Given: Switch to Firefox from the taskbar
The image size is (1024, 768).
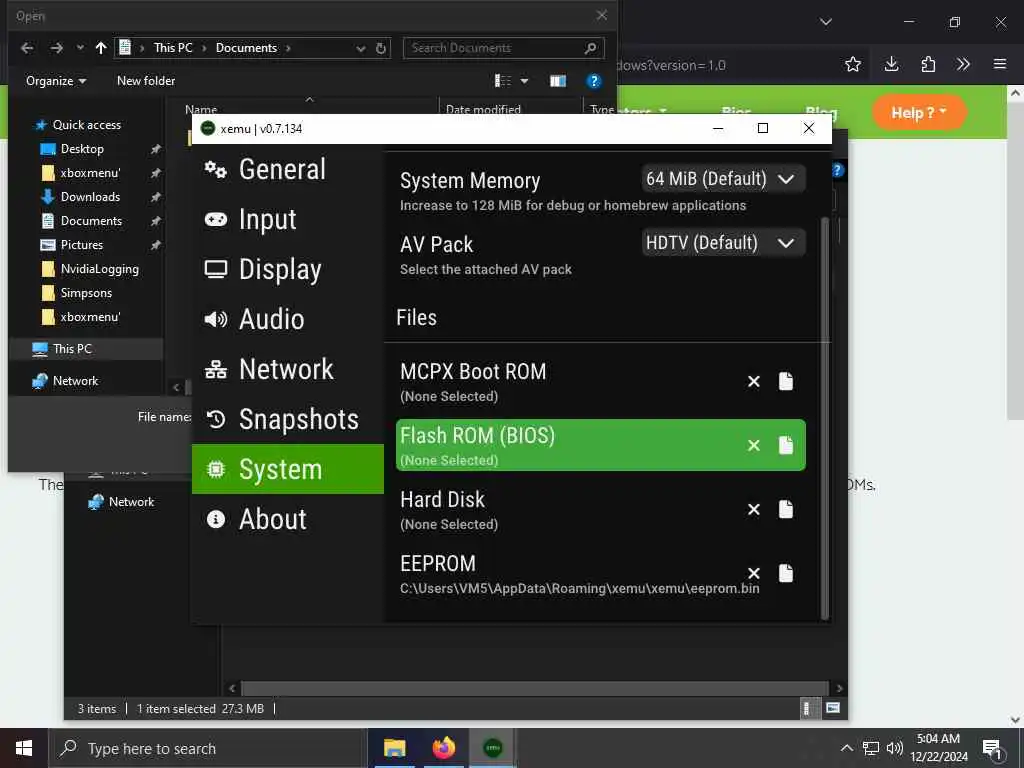Looking at the screenshot, I should click(x=443, y=748).
